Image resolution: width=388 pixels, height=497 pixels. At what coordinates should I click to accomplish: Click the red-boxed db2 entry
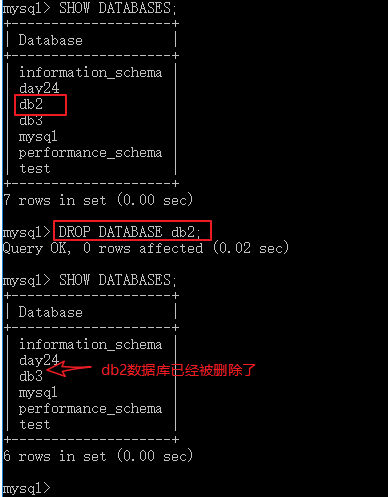(40, 105)
